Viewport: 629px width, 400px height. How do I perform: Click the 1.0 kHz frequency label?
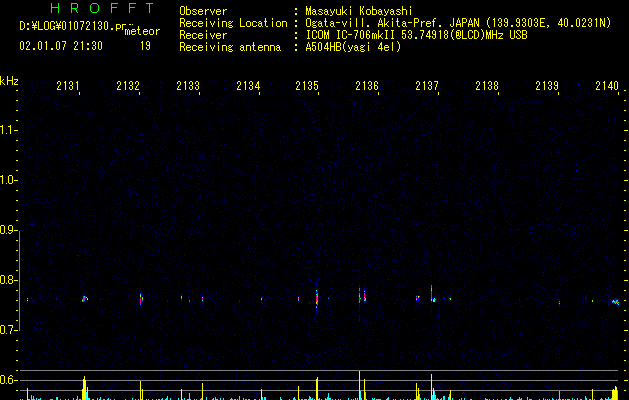[8, 180]
